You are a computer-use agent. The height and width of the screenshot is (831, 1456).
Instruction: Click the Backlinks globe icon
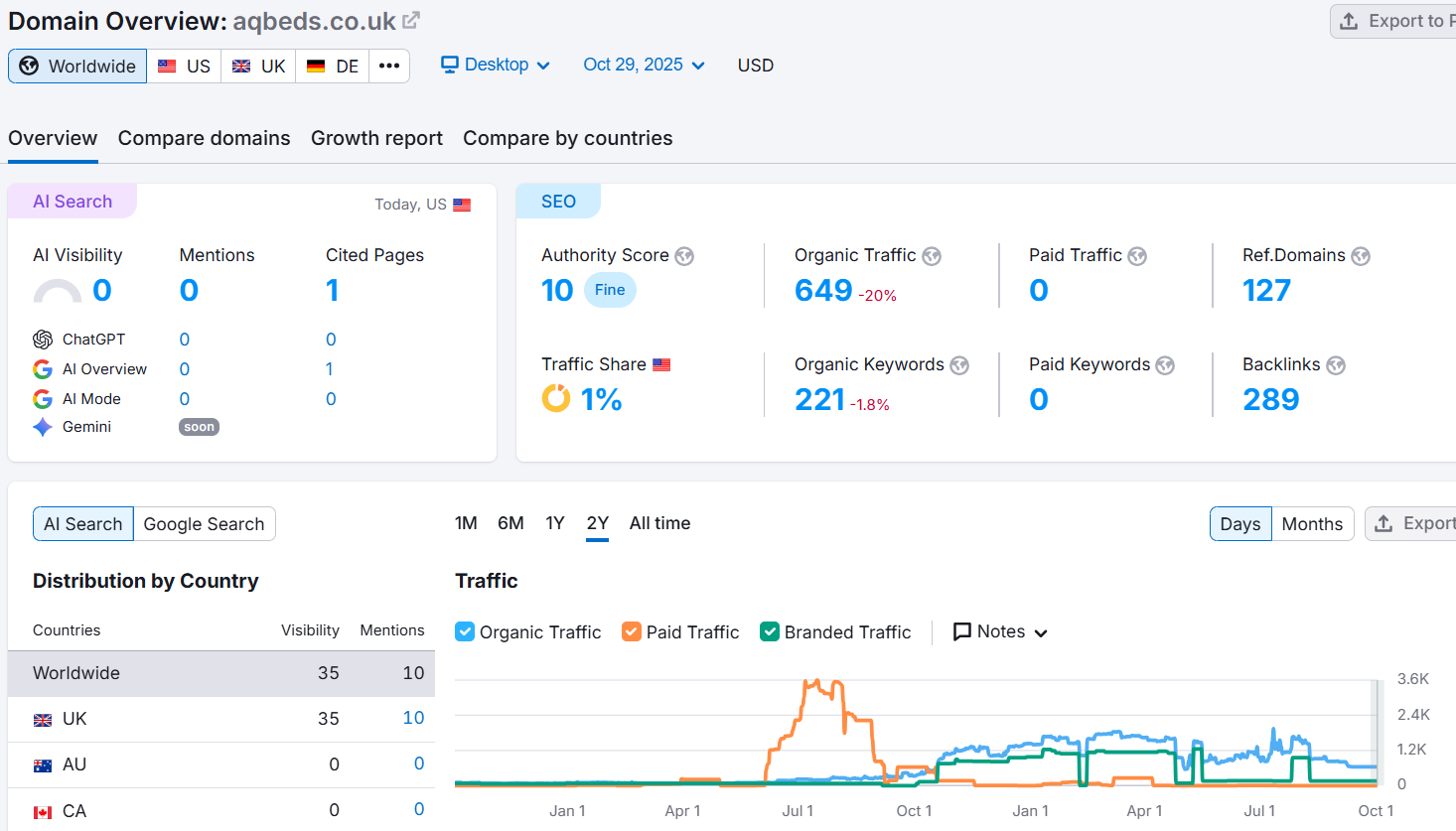[1336, 365]
